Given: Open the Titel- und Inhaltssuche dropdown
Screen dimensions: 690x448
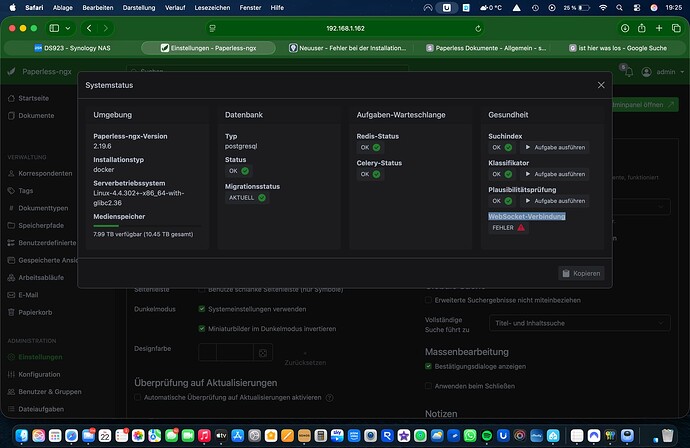Looking at the screenshot, I should coord(580,323).
